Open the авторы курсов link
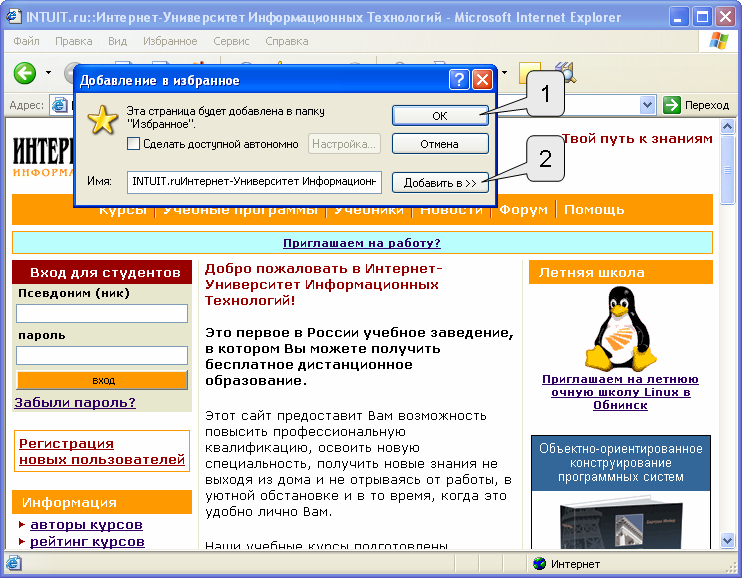Image resolution: width=742 pixels, height=578 pixels. (x=86, y=525)
